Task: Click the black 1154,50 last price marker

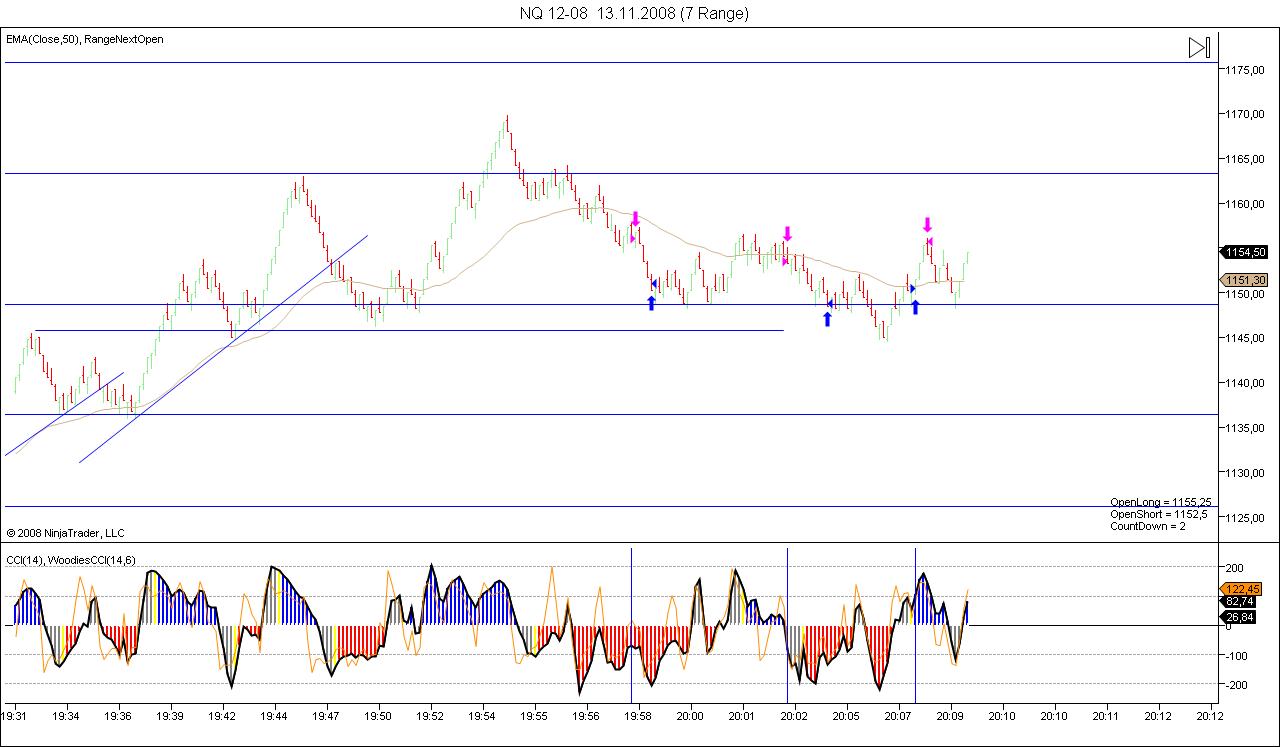Action: 1245,252
